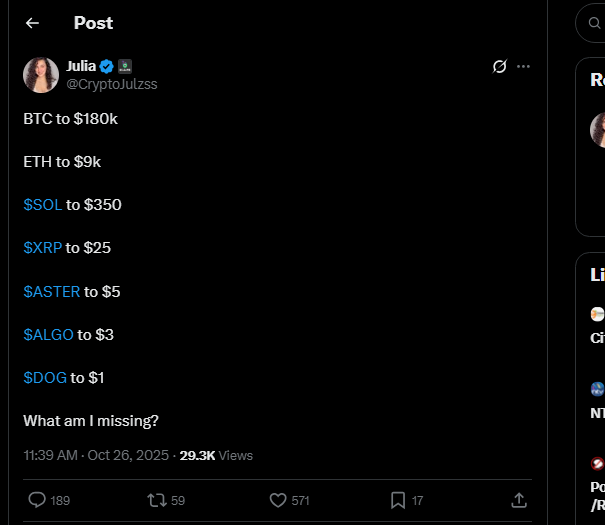Click the repost arrows icon
Image resolution: width=605 pixels, height=525 pixels.
coord(156,499)
